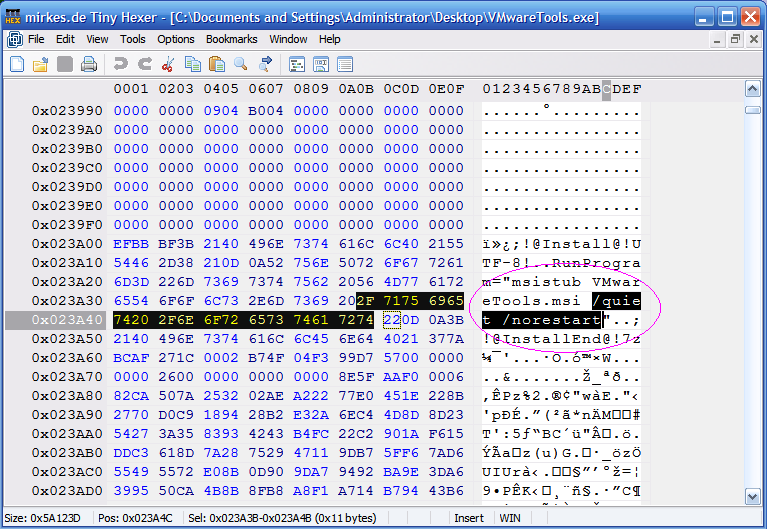Image resolution: width=767 pixels, height=529 pixels.
Task: Expand the Tools menu
Action: click(132, 39)
